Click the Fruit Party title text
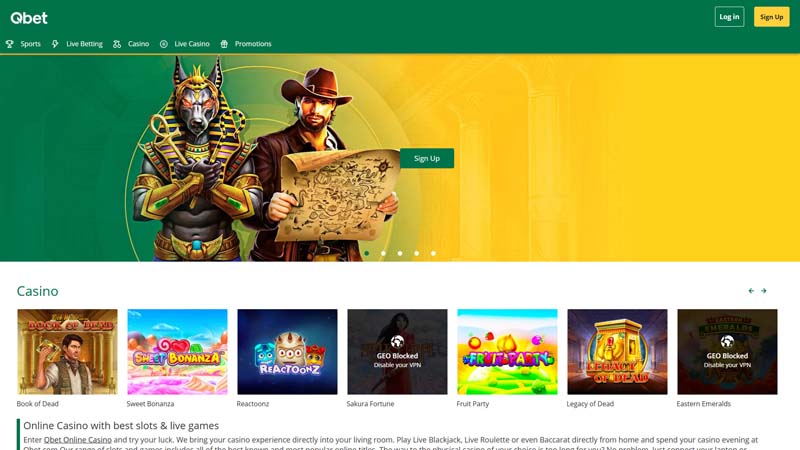This screenshot has width=800, height=450. click(473, 404)
